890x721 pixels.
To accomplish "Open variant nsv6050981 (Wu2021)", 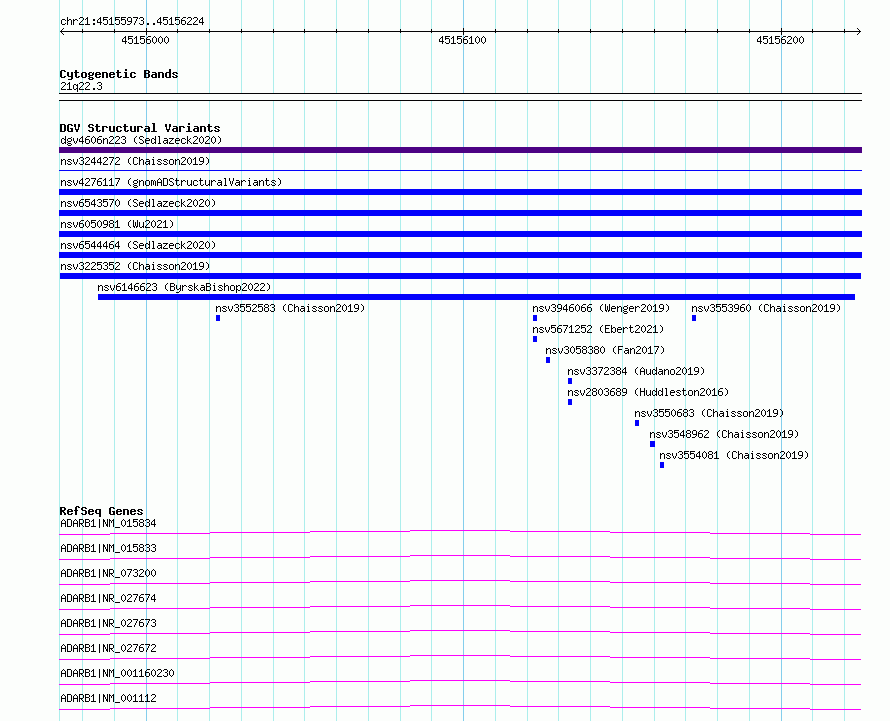I will point(117,224).
